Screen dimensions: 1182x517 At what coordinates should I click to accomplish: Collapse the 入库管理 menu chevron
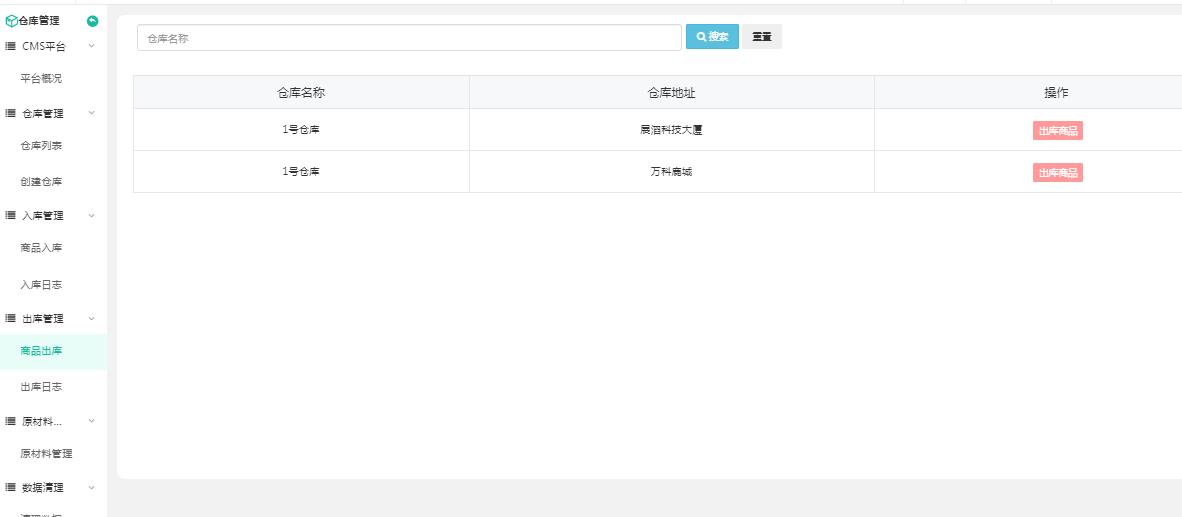point(92,216)
